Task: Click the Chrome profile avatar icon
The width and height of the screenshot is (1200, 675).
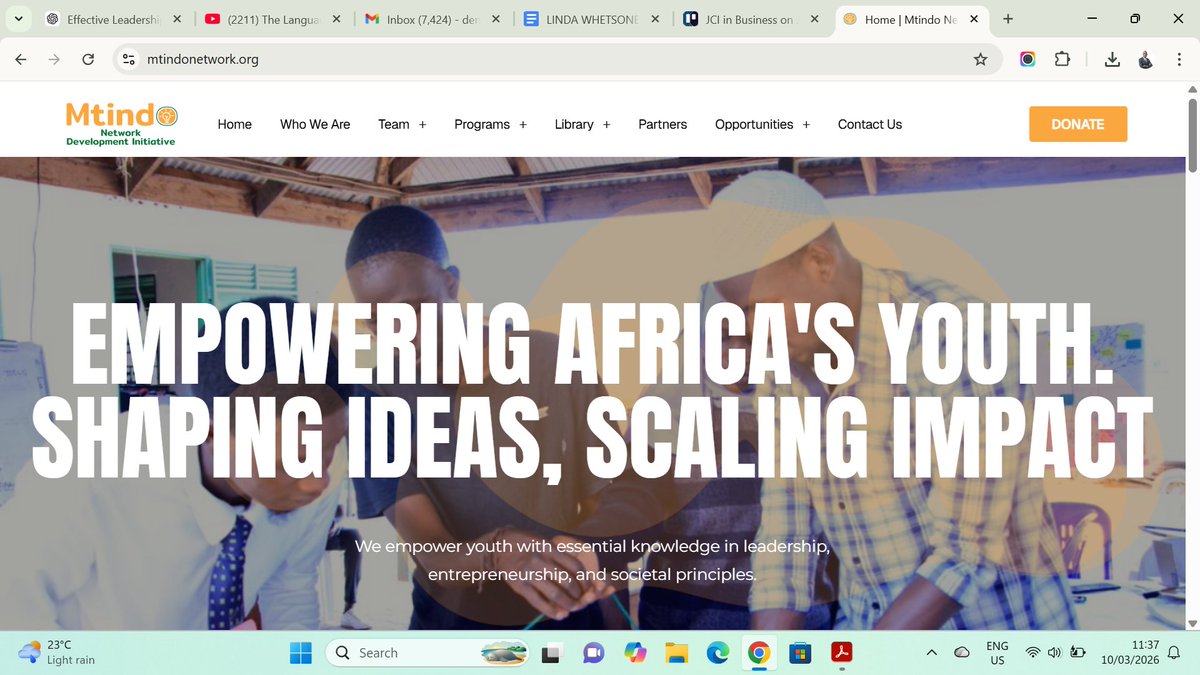Action: [x=1145, y=59]
